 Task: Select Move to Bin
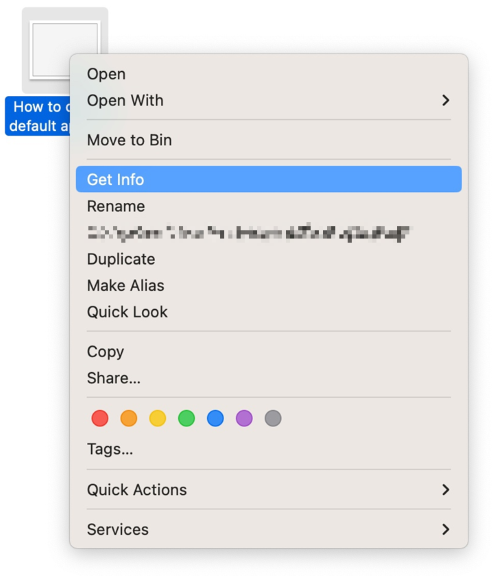coord(269,140)
